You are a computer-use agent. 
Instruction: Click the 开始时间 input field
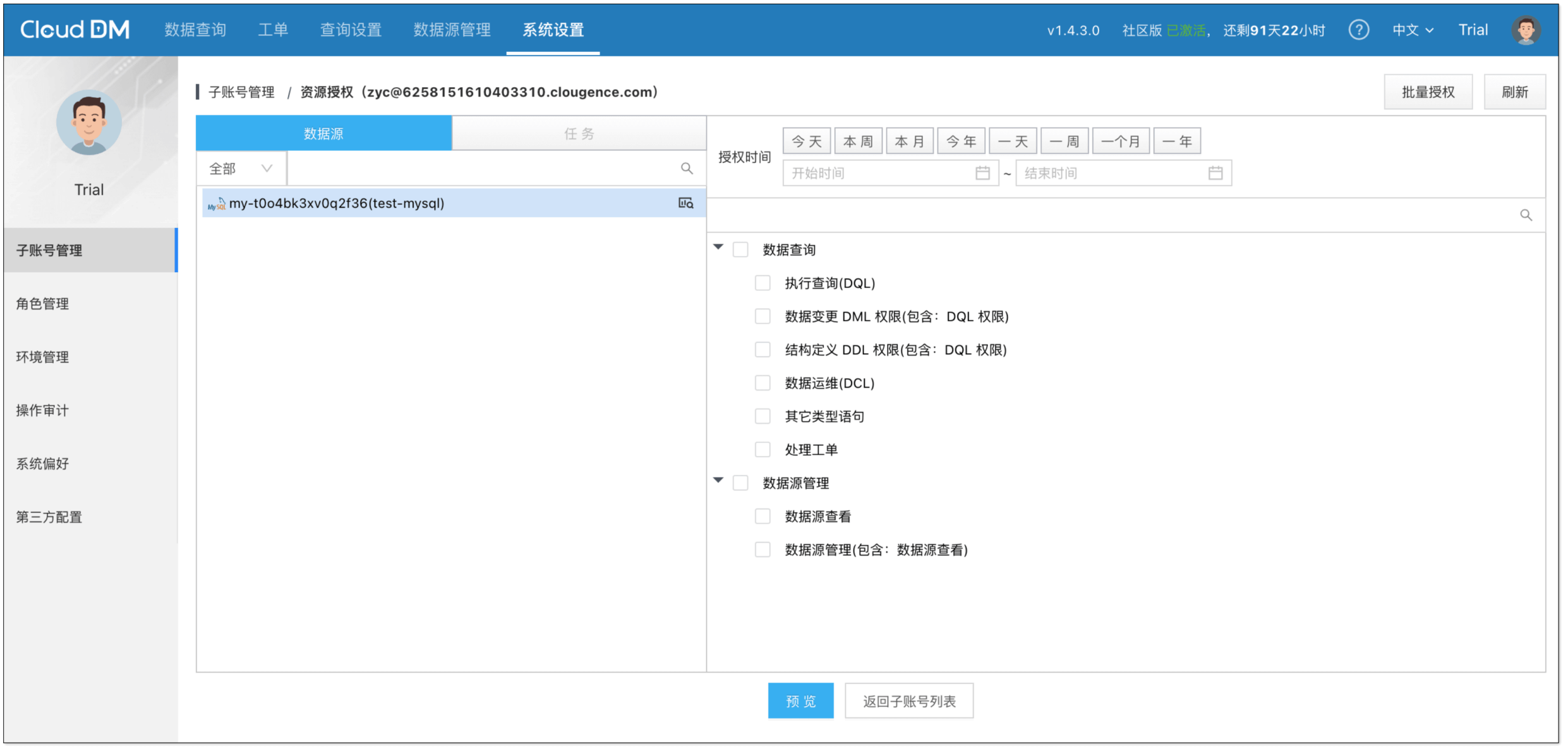(x=878, y=173)
